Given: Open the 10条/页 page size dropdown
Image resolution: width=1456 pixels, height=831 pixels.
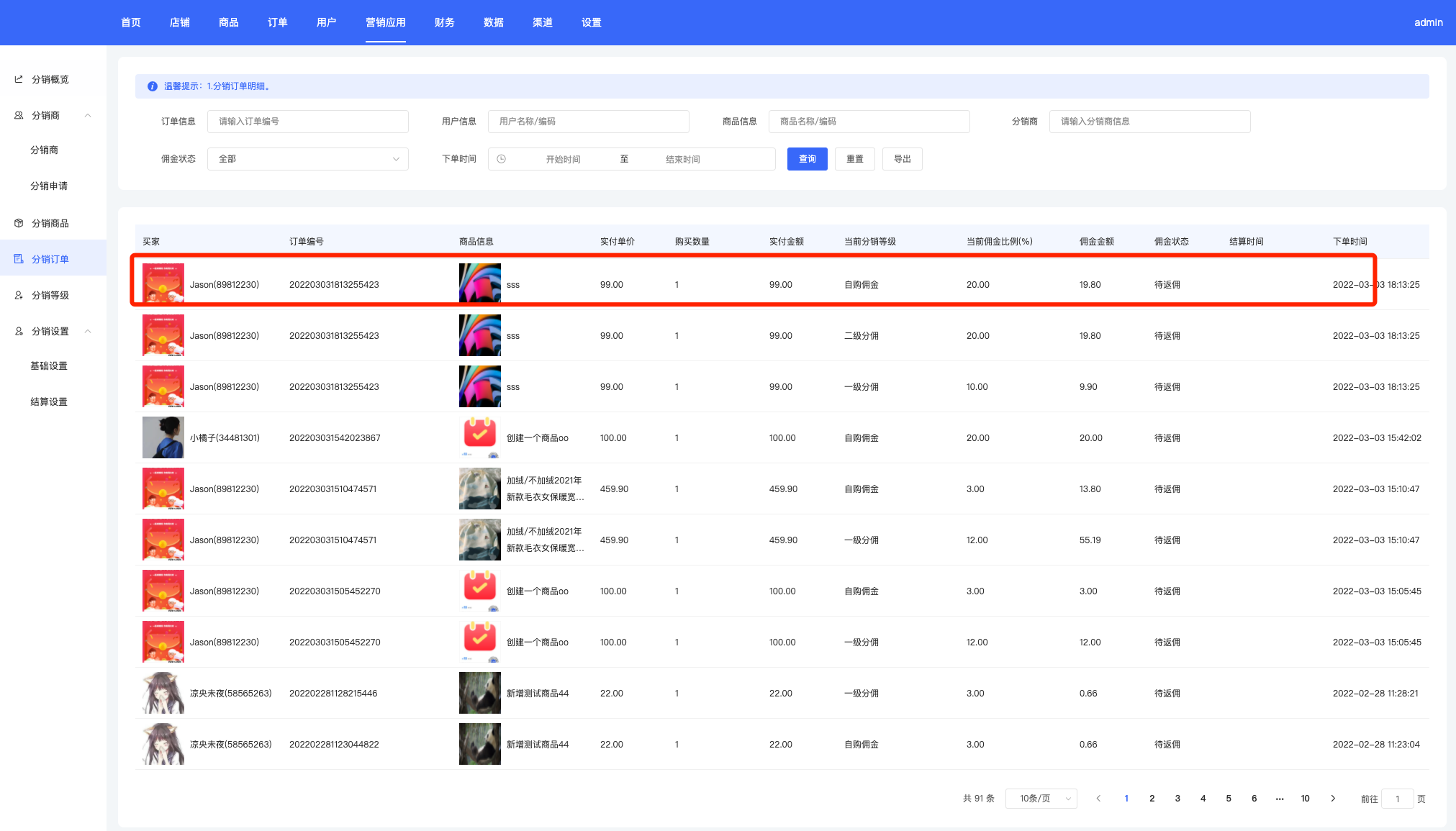Looking at the screenshot, I should coord(1041,799).
